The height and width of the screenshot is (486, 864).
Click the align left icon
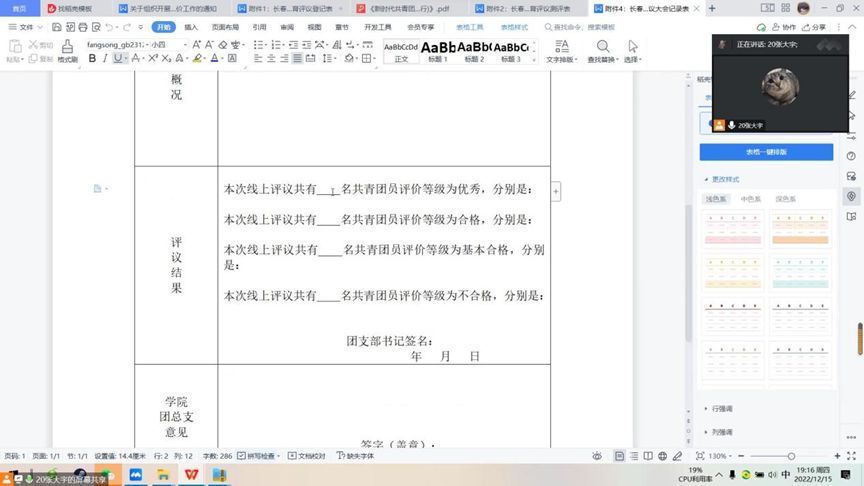click(x=258, y=58)
